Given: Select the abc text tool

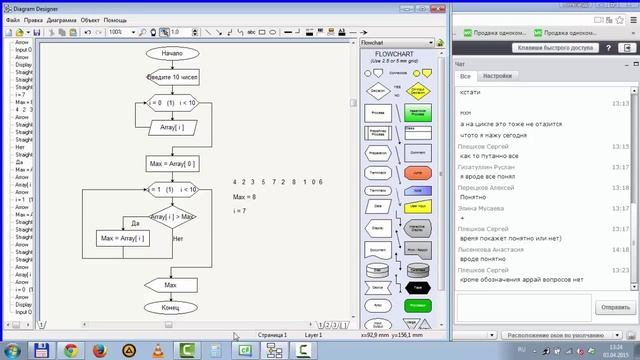Looking at the screenshot, I should click(x=251, y=32).
